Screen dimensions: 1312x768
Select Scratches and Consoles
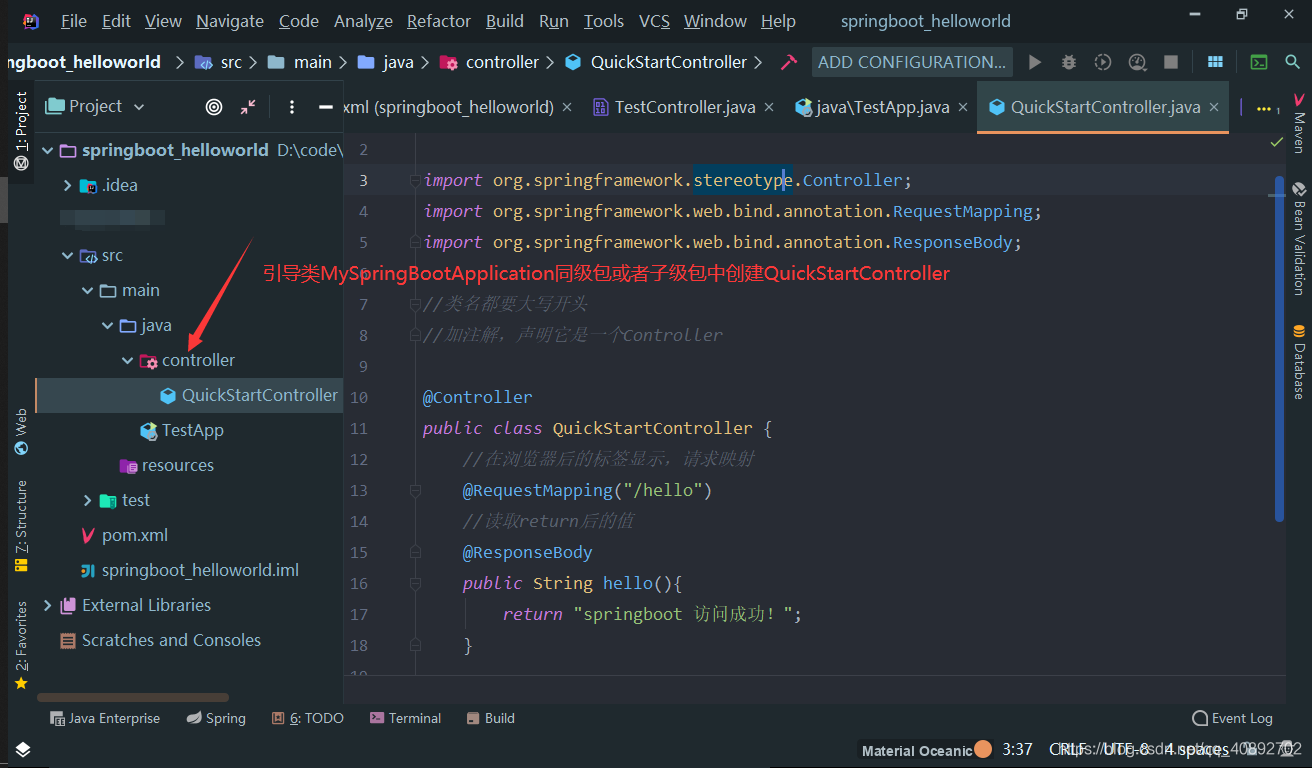(160, 640)
